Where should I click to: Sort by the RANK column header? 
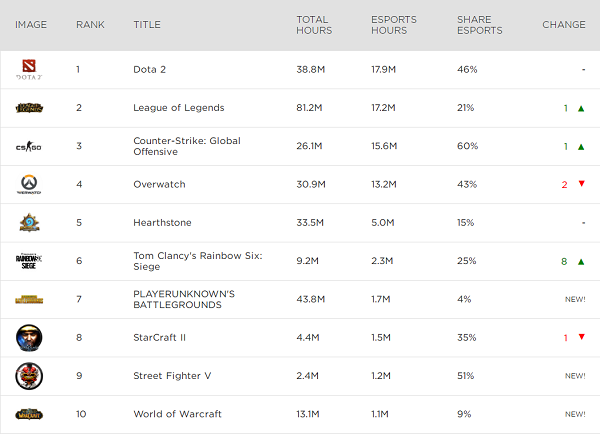90,24
